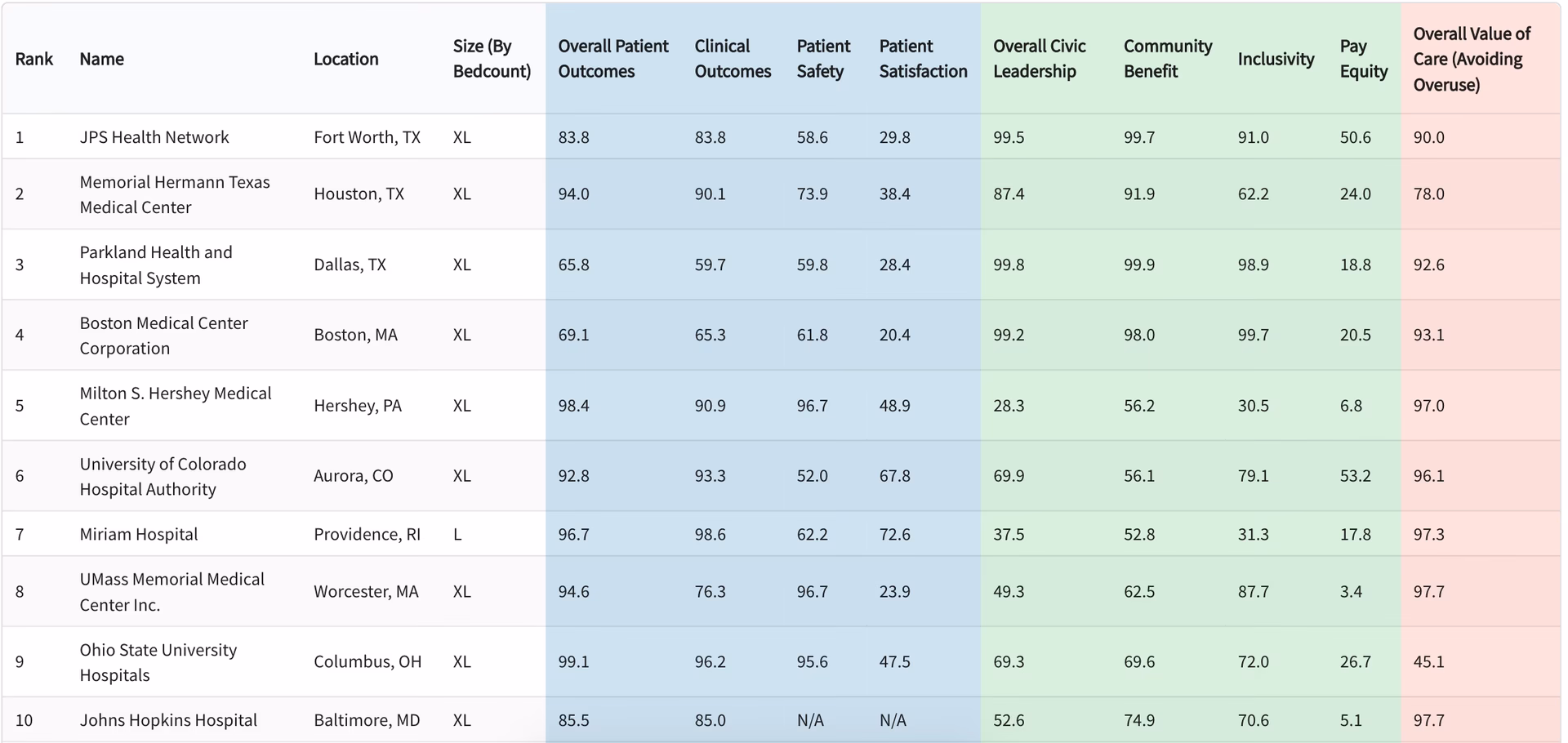Select Memorial Hermann Texas Medical Center
Image resolution: width=1568 pixels, height=743 pixels.
(174, 194)
